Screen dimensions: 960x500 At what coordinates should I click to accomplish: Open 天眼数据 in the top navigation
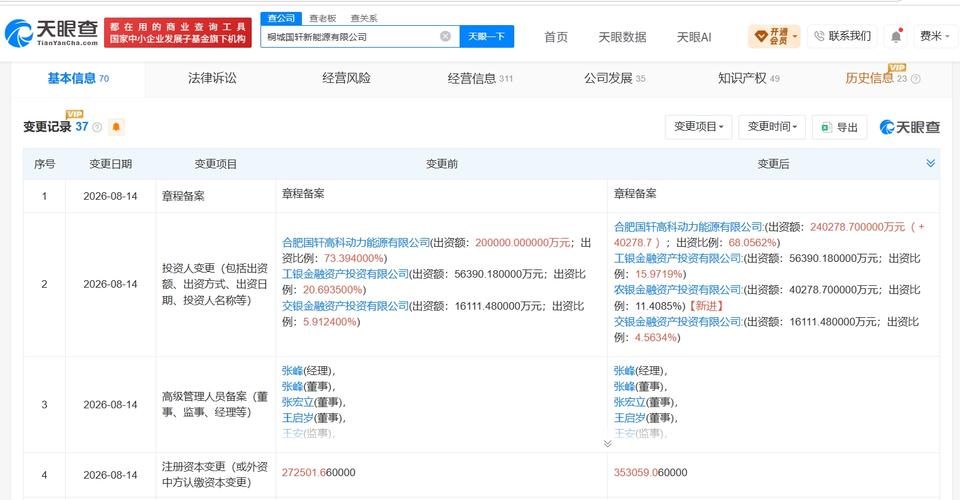pyautogui.click(x=622, y=37)
